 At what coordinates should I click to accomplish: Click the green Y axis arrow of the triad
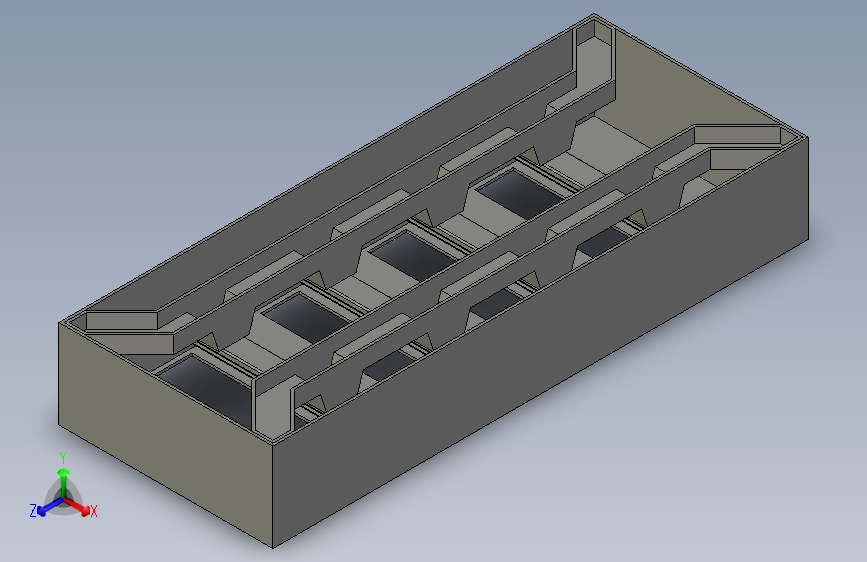[64, 482]
